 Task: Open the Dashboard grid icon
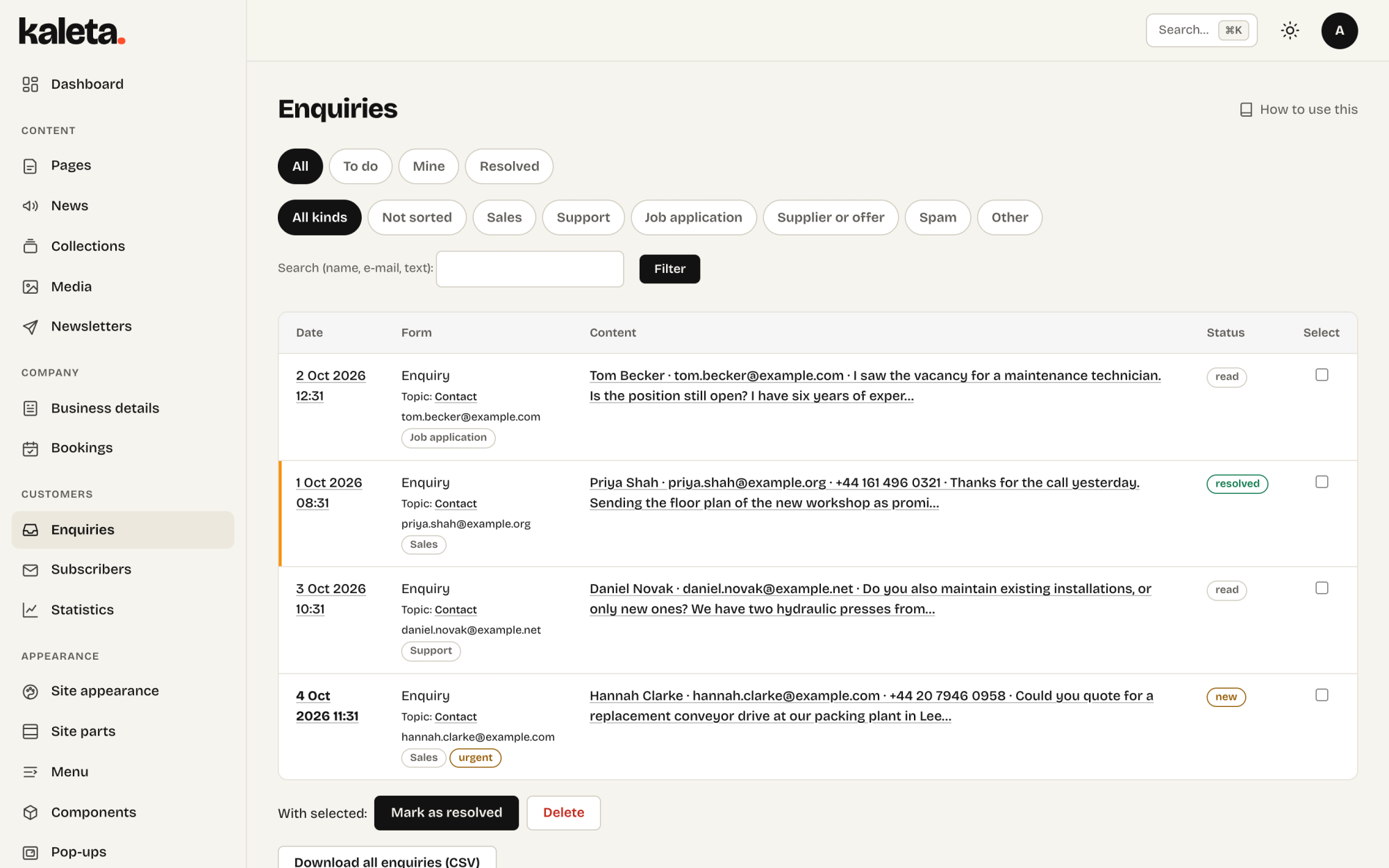(x=30, y=84)
